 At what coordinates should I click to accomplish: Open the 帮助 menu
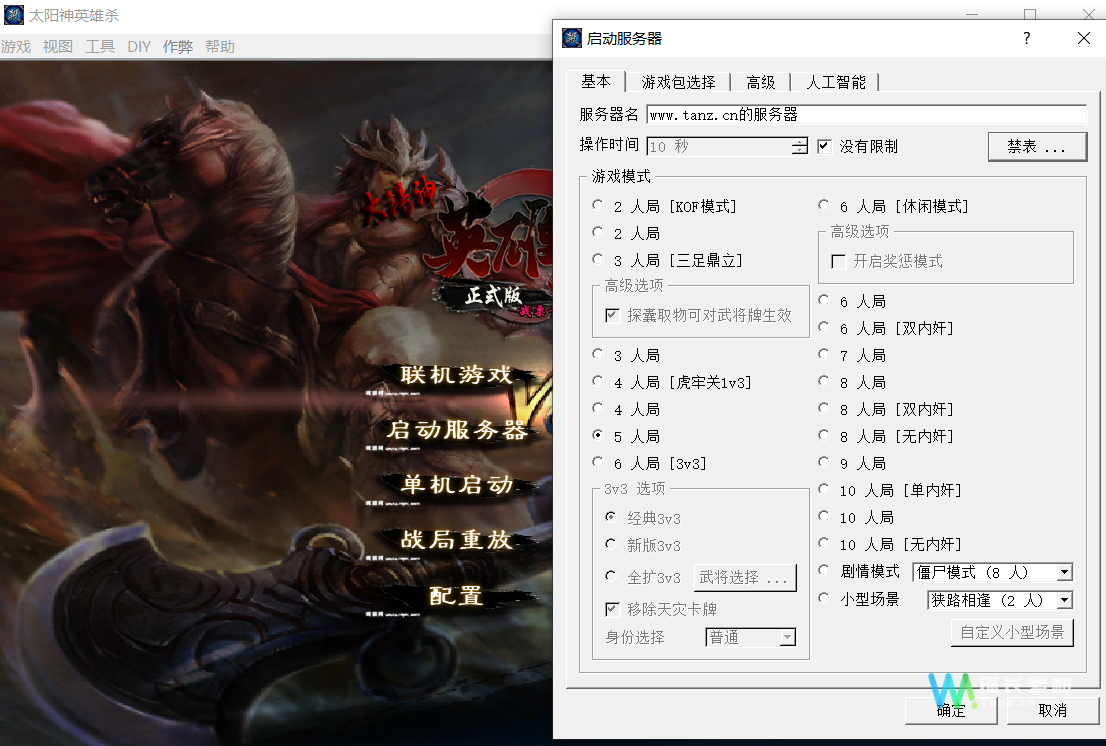220,47
